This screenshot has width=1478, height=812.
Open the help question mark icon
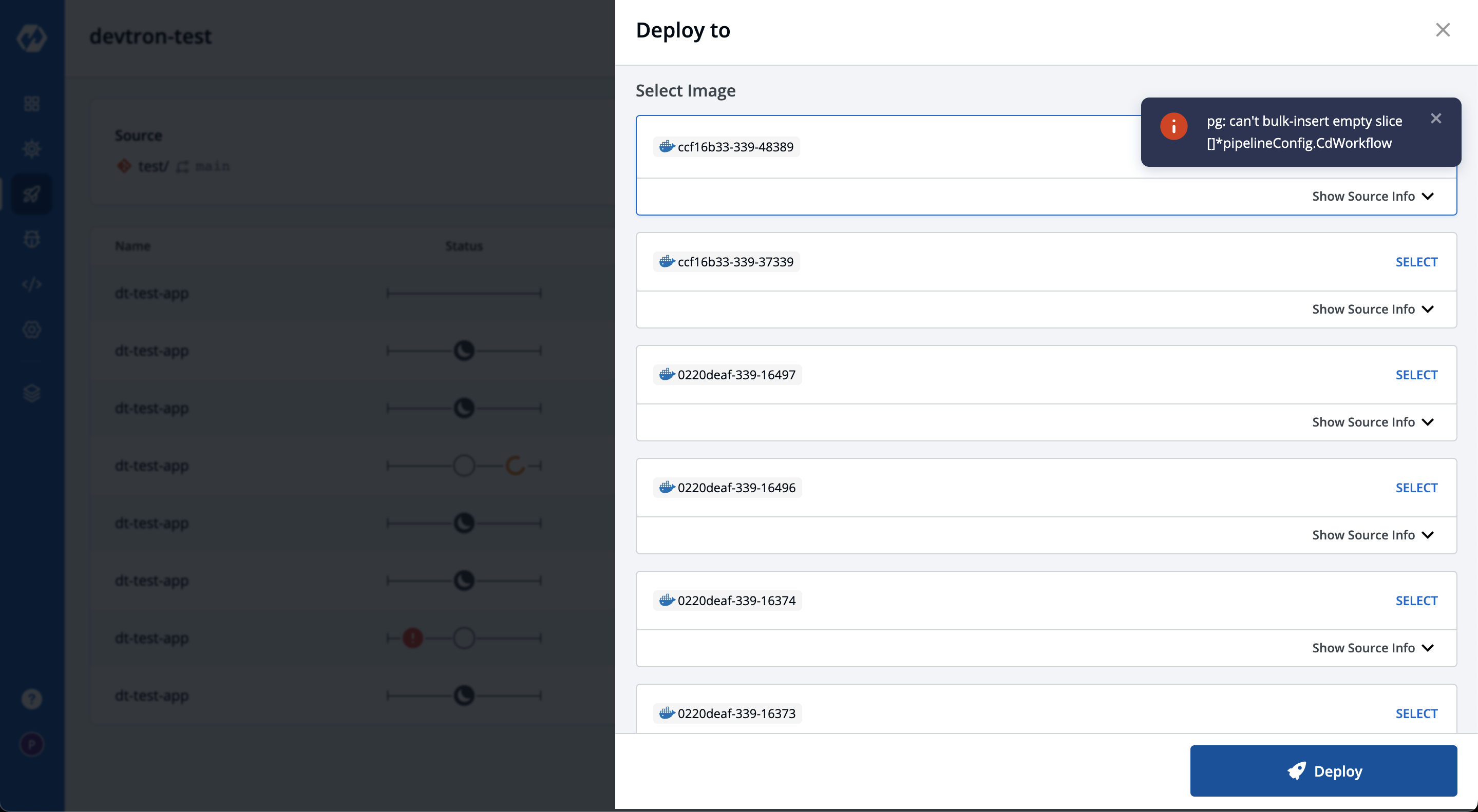tap(31, 699)
